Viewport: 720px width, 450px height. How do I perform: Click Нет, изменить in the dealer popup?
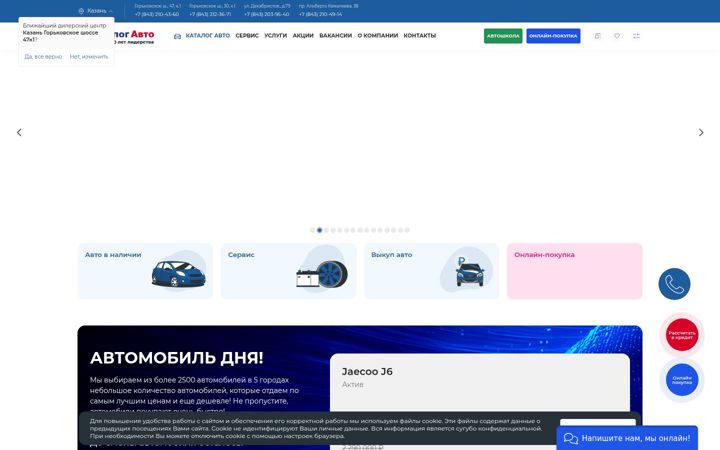(89, 56)
